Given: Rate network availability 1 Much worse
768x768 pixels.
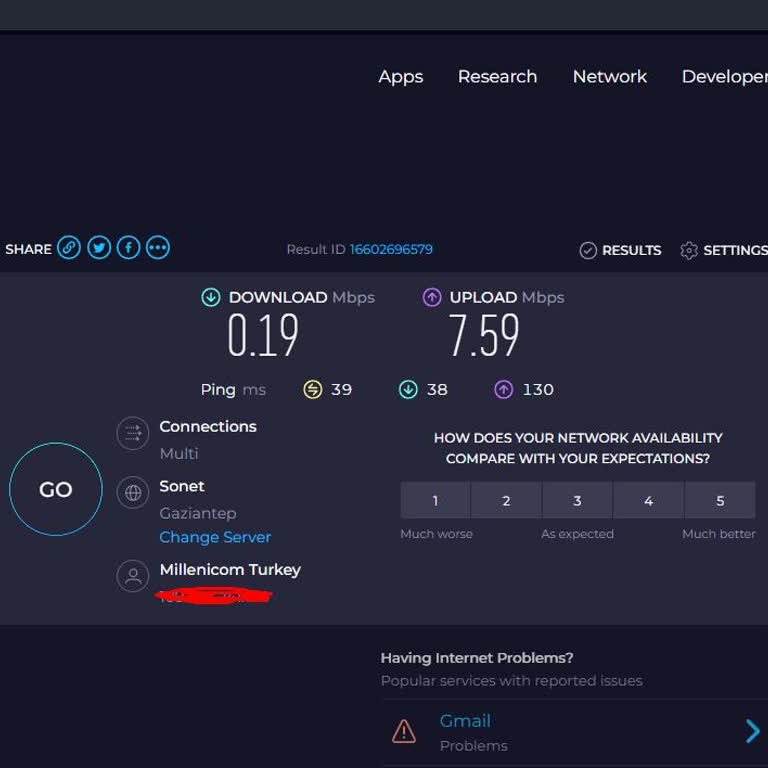Looking at the screenshot, I should pos(435,500).
